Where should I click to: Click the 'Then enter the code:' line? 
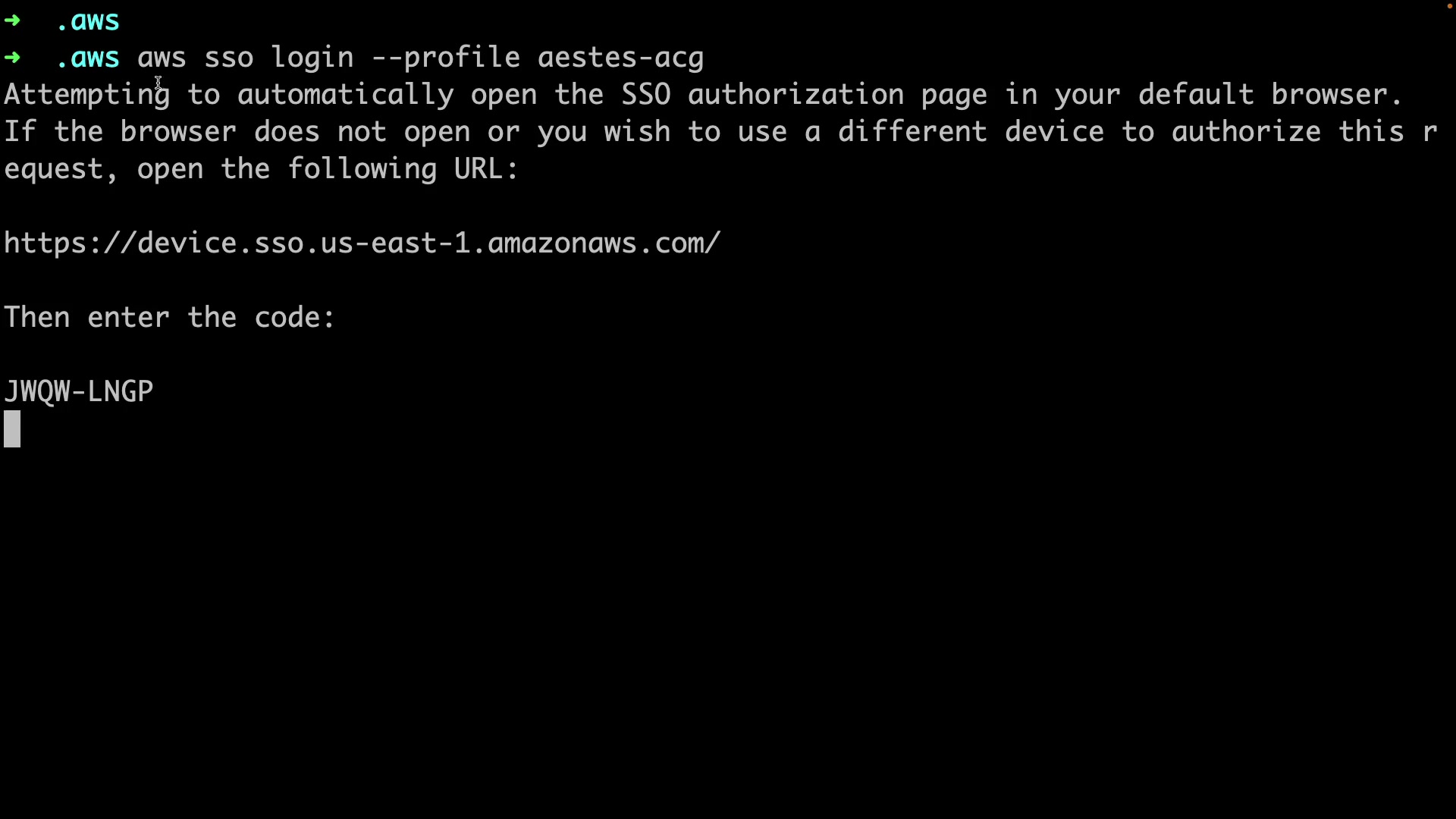(170, 318)
